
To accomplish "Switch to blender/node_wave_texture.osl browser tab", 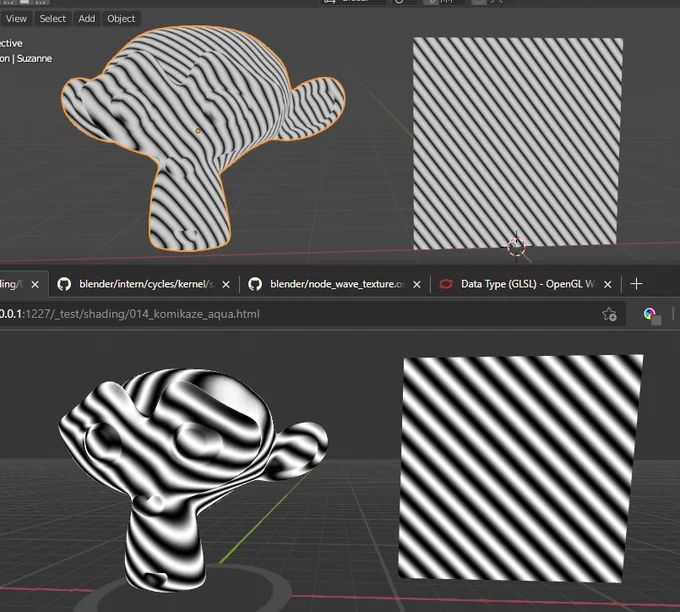I will pos(334,284).
